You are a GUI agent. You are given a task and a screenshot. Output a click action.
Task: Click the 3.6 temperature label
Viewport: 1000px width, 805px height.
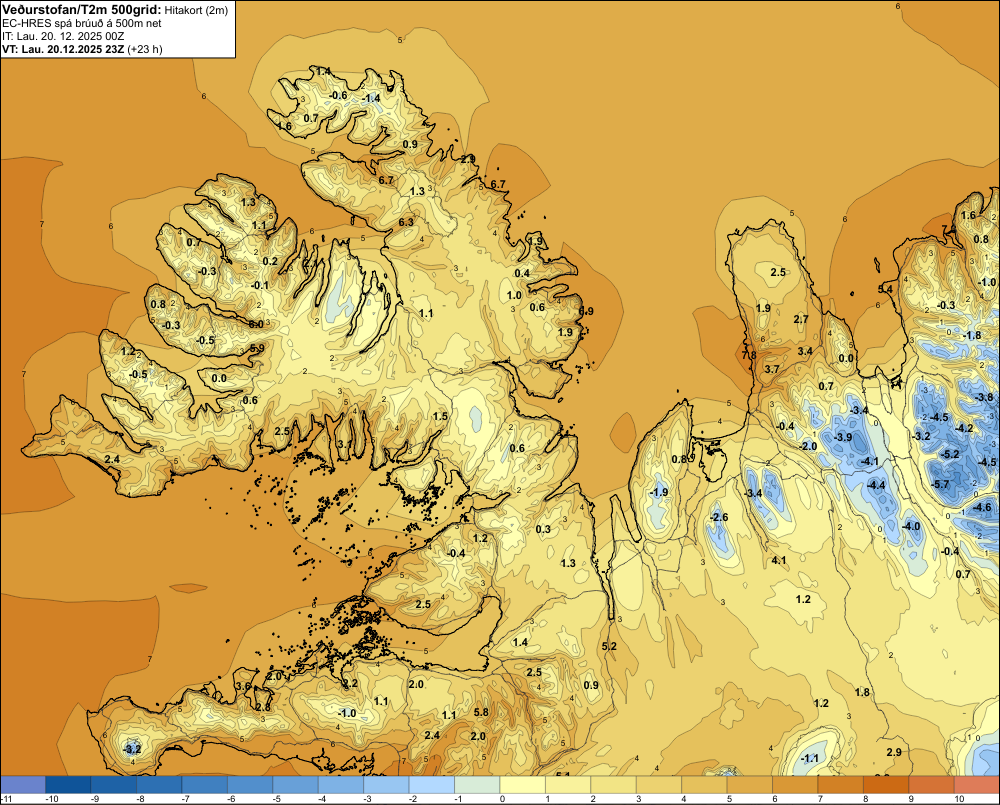point(243,686)
